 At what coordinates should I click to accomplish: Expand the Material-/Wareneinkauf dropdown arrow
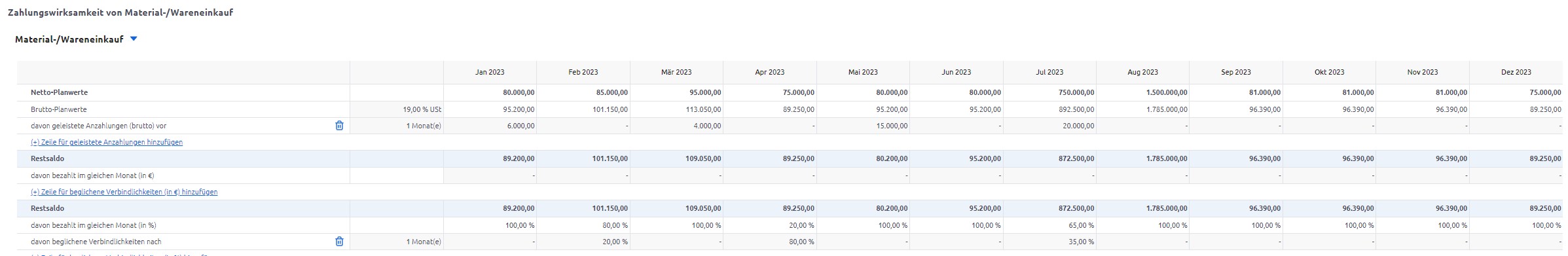[x=134, y=39]
